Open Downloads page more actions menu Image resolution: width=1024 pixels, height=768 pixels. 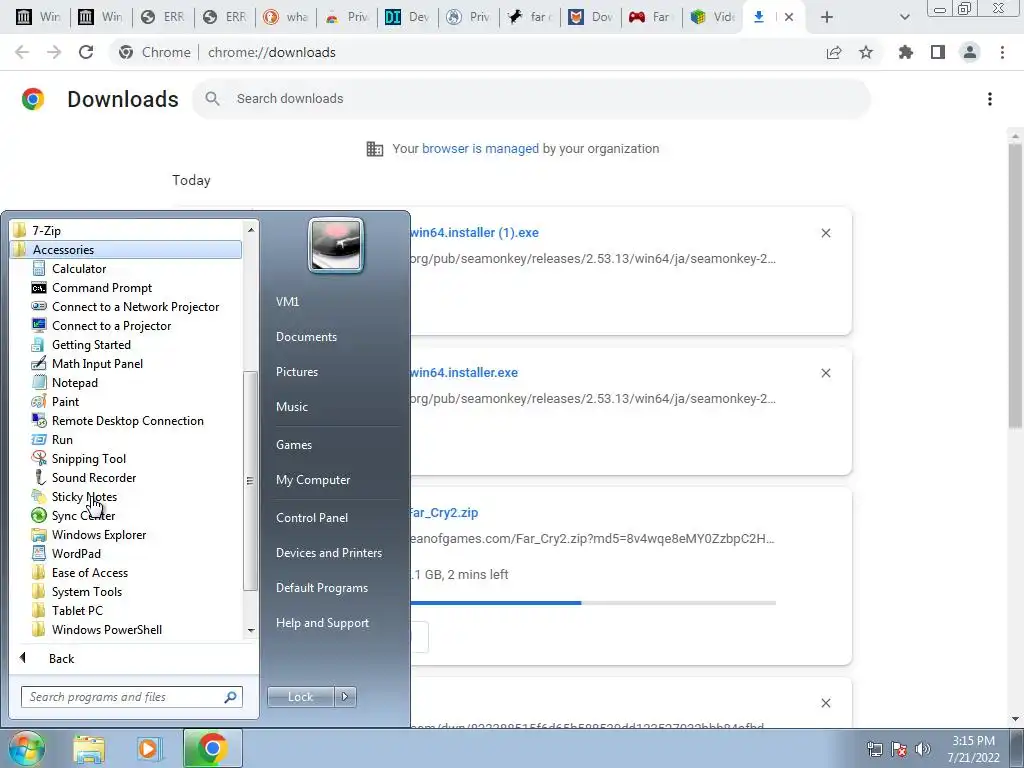click(x=990, y=99)
